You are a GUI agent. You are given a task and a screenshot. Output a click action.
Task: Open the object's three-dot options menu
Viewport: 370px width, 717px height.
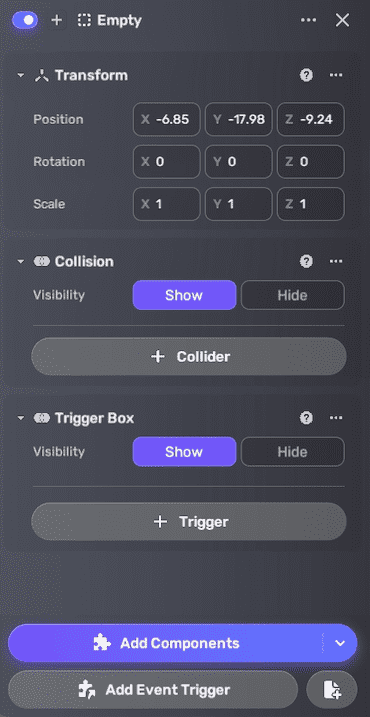point(308,21)
